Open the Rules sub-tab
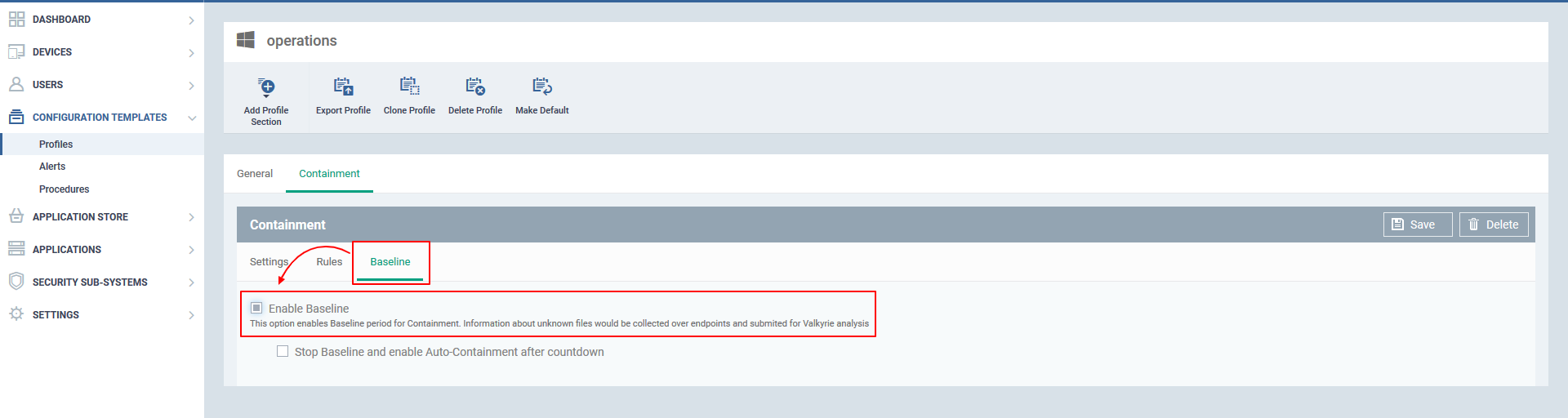 click(329, 262)
